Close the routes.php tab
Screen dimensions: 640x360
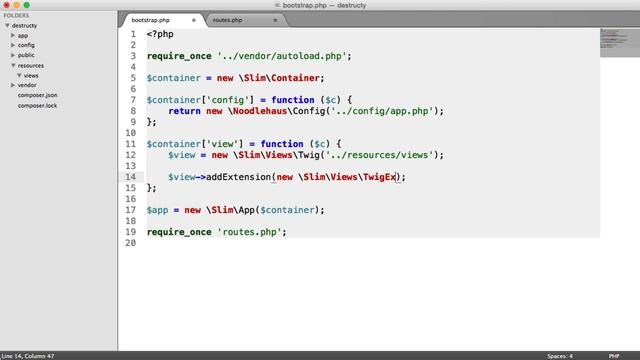coord(275,20)
